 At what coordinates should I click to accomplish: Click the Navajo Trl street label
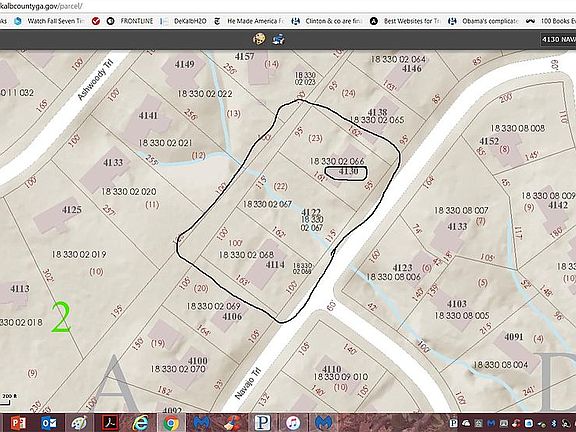pyautogui.click(x=248, y=384)
